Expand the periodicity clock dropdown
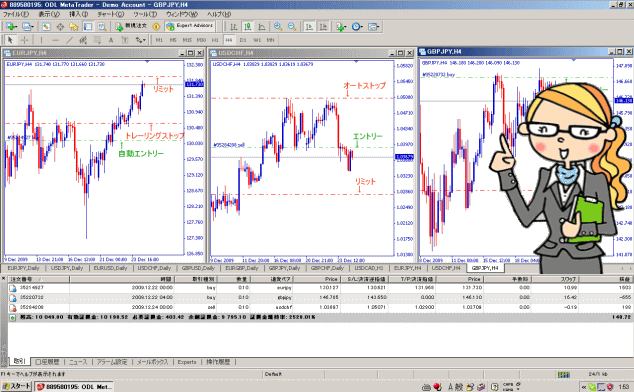634x392 pixels. point(361,27)
